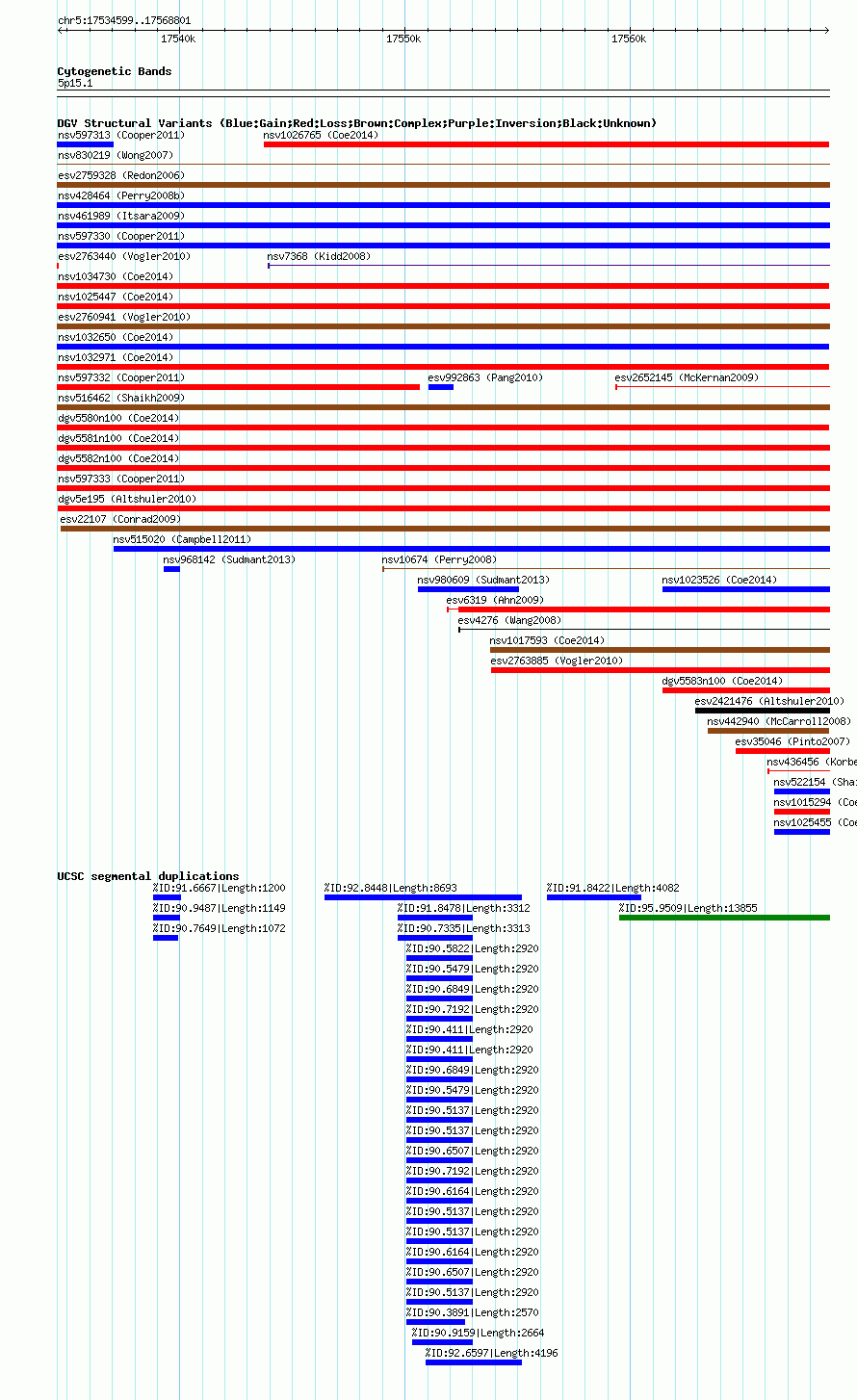The image size is (857, 1400).
Task: Click the %ID:91.8422|Length:4082 duplication label
Action: 612,889
